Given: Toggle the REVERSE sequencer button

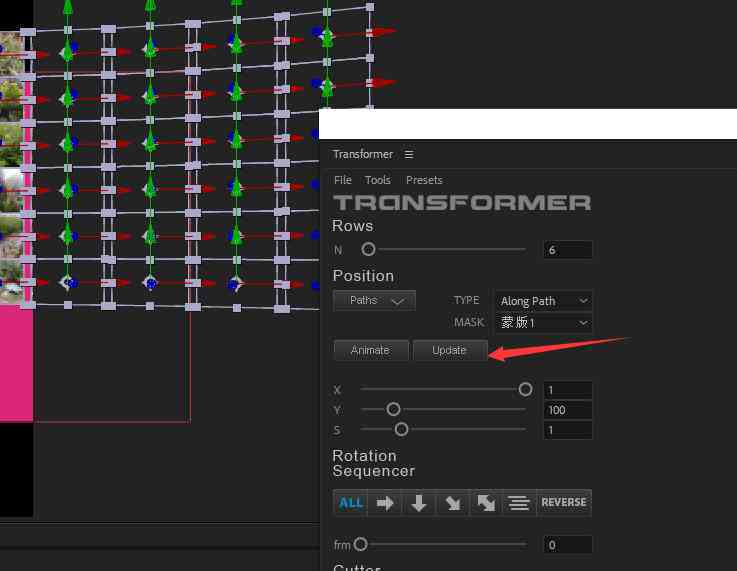Looking at the screenshot, I should [564, 503].
